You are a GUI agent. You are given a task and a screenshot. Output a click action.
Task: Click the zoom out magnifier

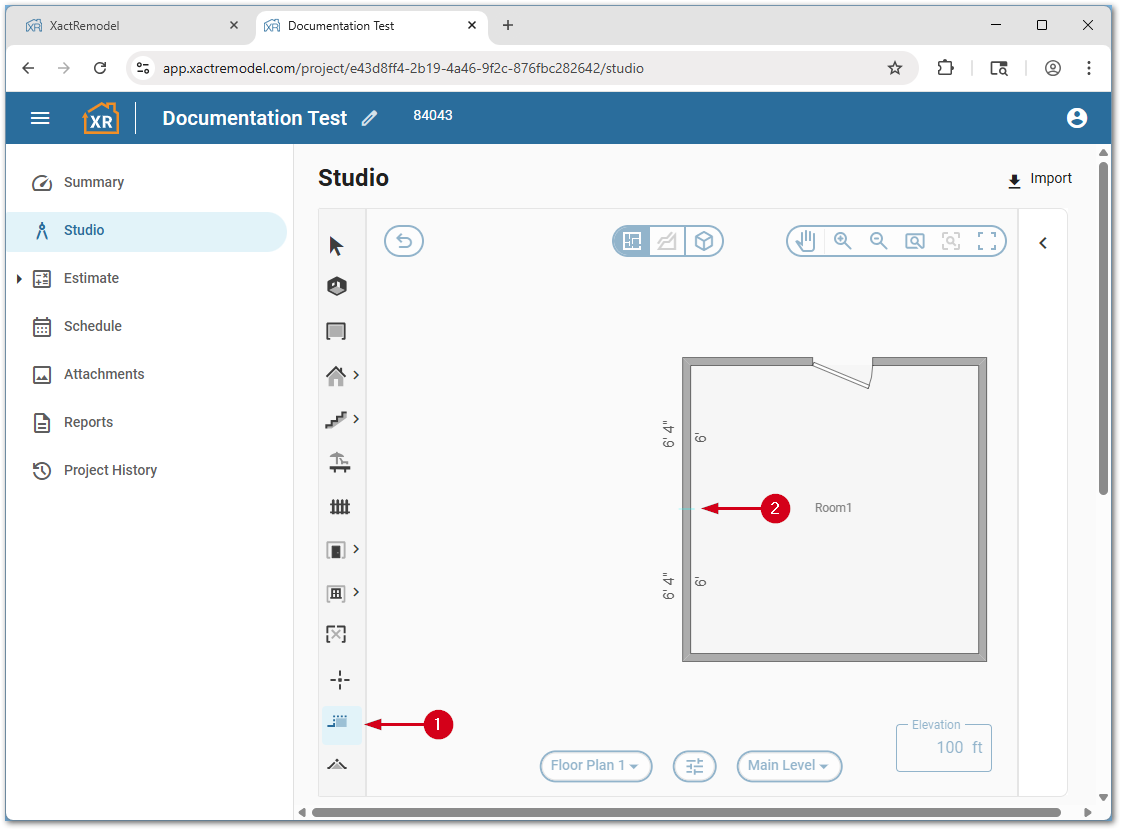click(879, 241)
